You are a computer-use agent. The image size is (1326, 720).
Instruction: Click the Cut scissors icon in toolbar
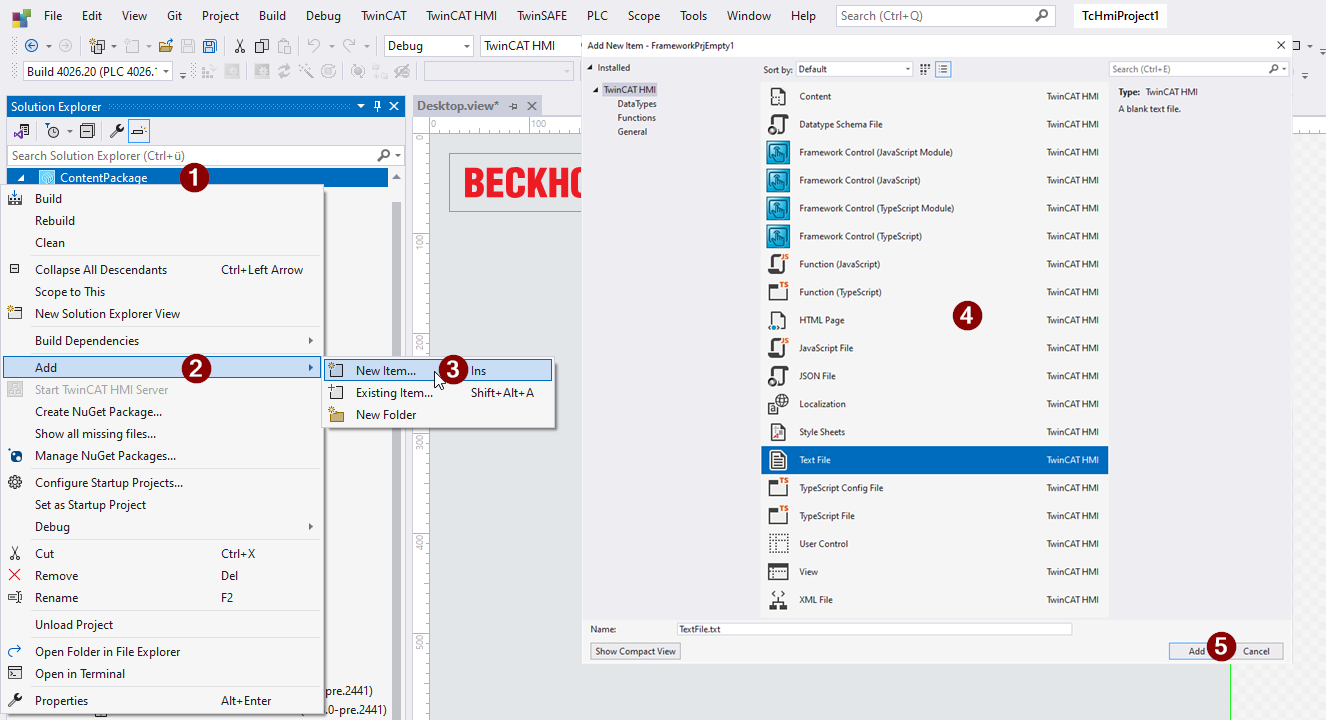pos(240,46)
